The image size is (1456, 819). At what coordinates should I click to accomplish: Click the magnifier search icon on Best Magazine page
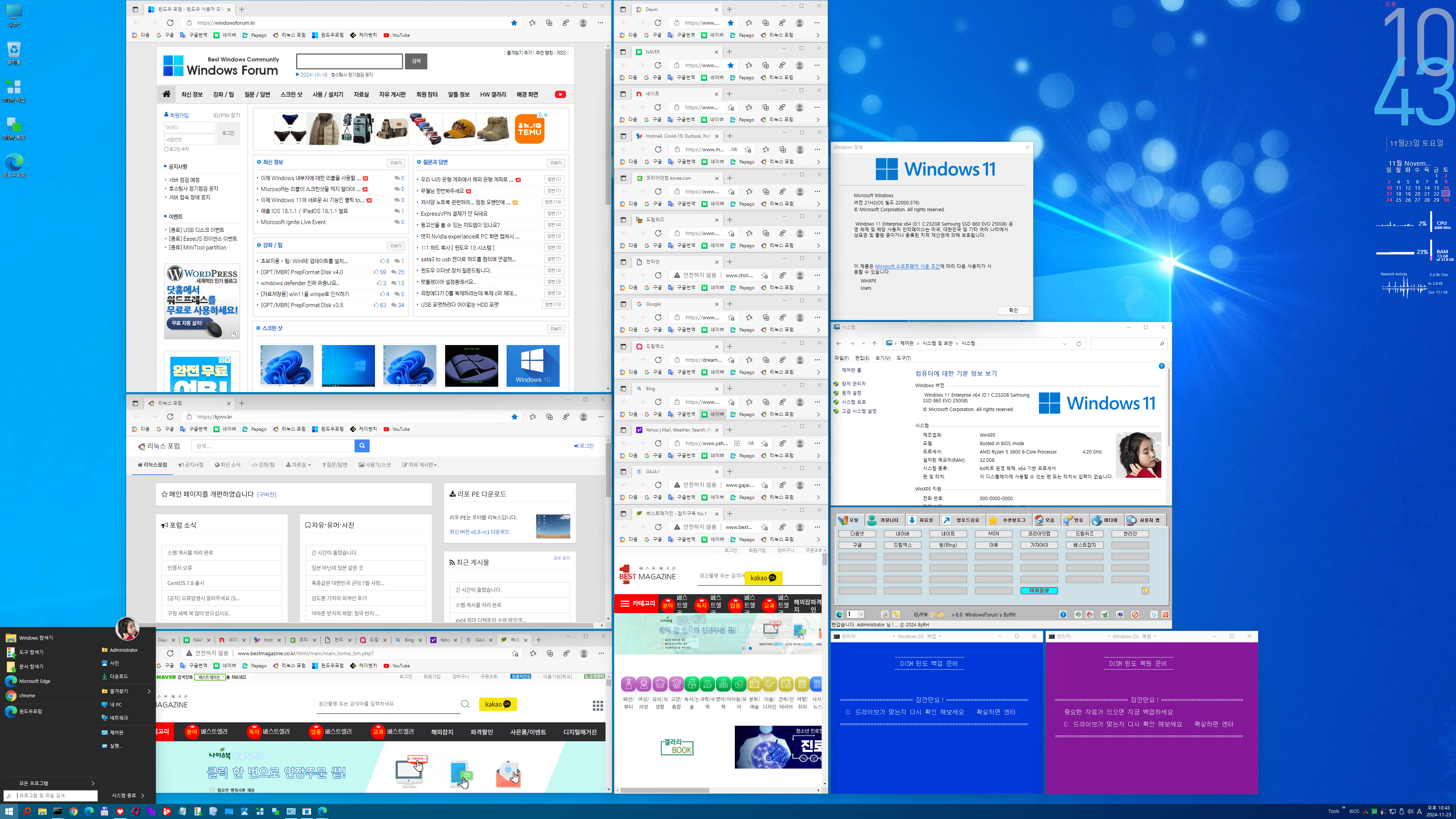tap(464, 704)
